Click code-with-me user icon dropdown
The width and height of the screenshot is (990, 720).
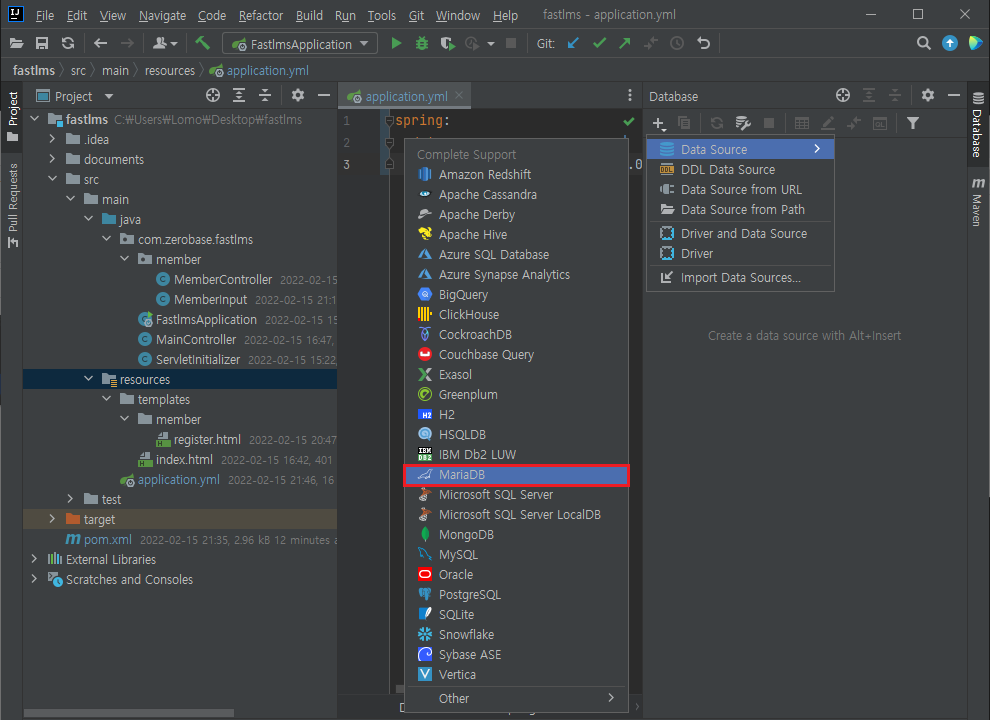[165, 44]
